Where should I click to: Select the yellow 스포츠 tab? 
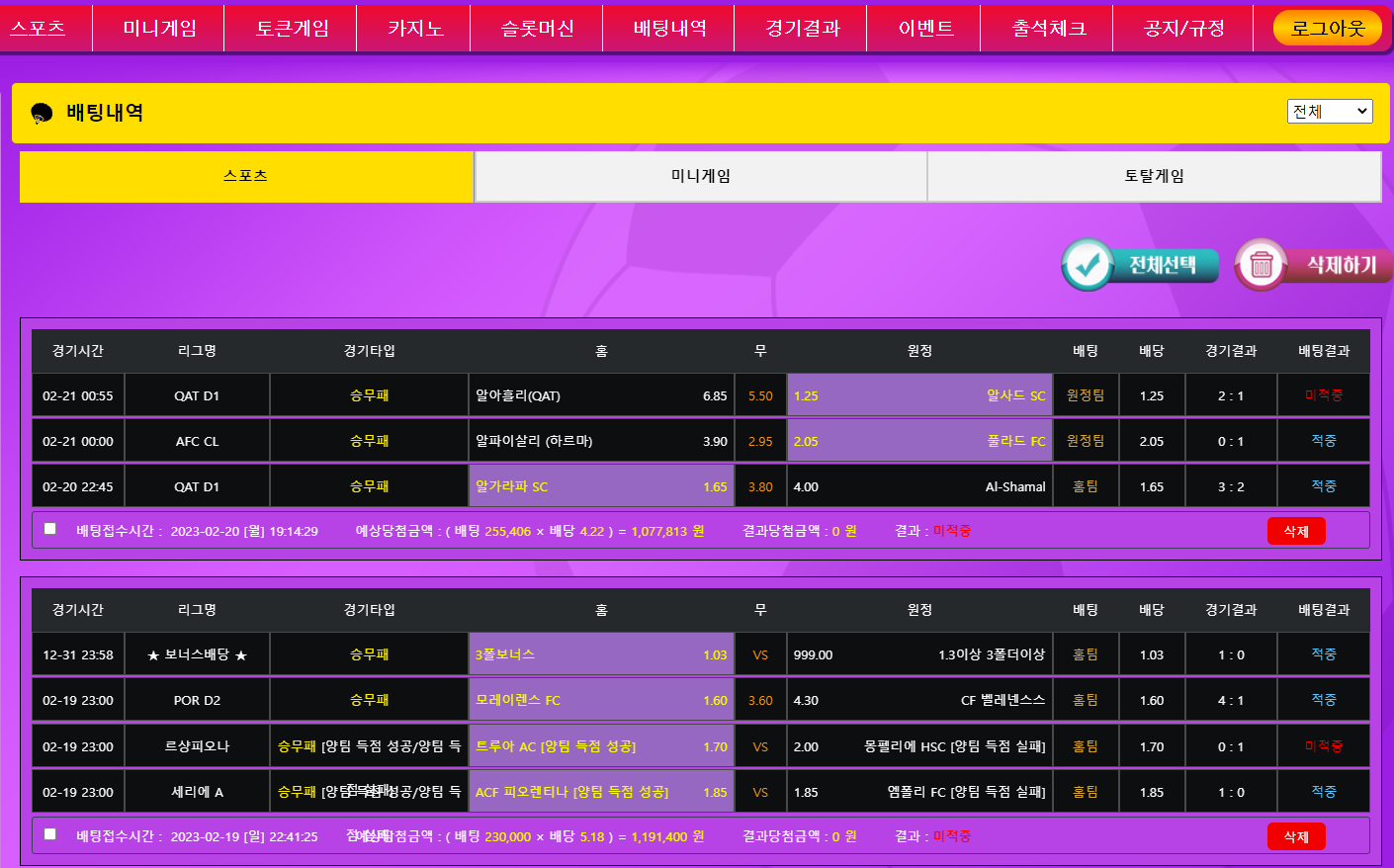(x=246, y=176)
